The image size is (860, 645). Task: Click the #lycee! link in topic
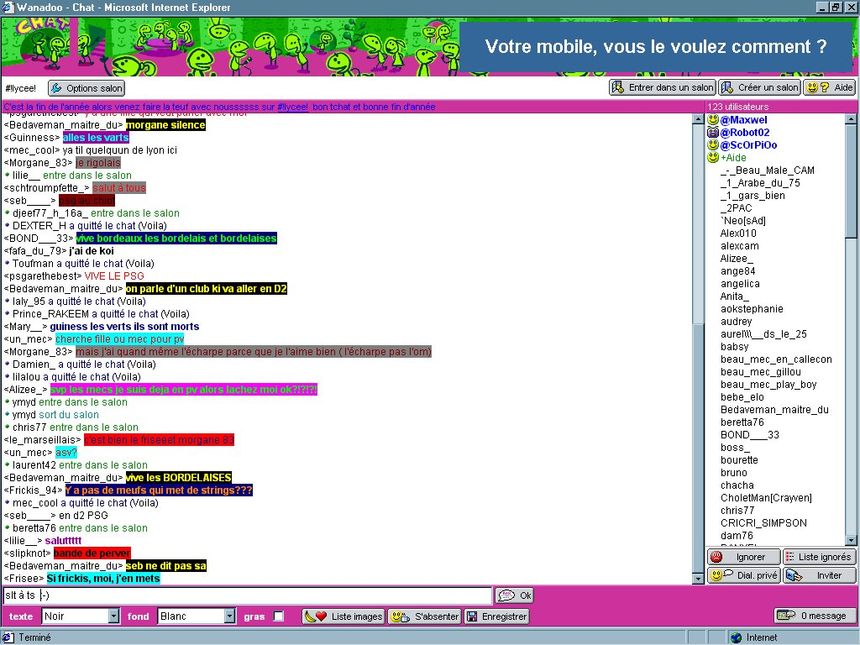pos(292,107)
